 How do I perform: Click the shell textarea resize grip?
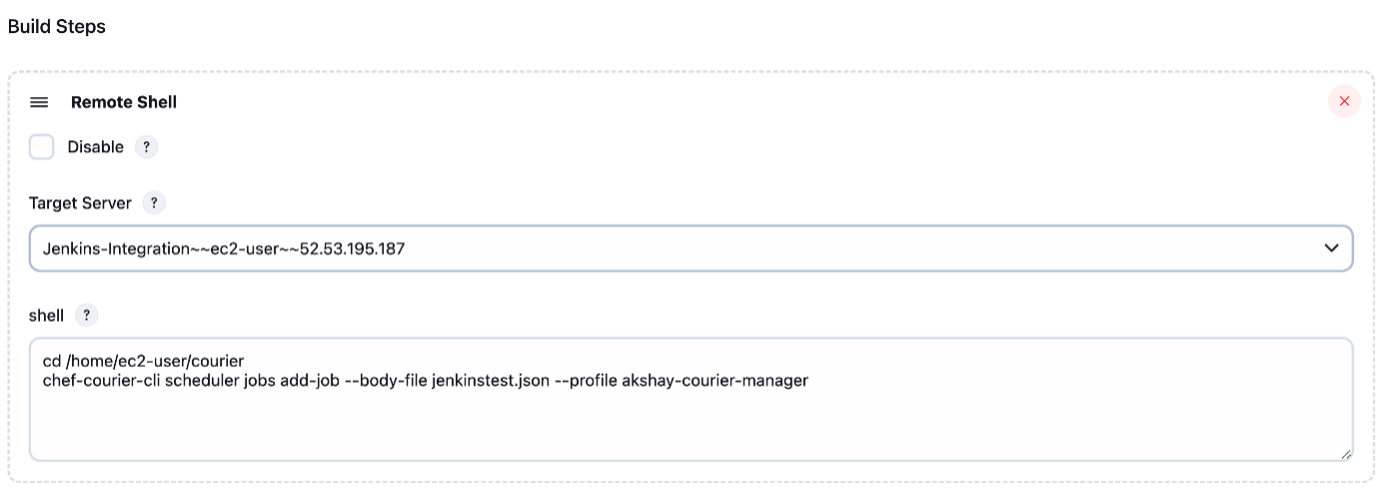coord(1346,454)
